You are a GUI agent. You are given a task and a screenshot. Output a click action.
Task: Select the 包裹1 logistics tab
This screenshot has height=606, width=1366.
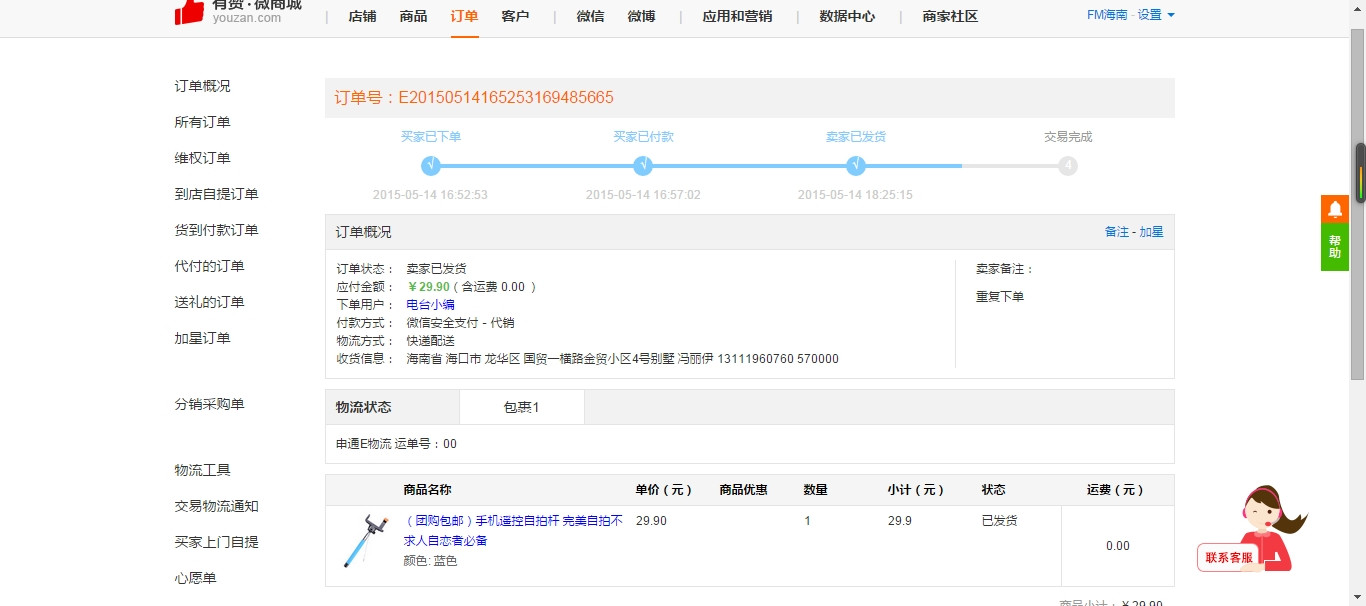coord(522,407)
